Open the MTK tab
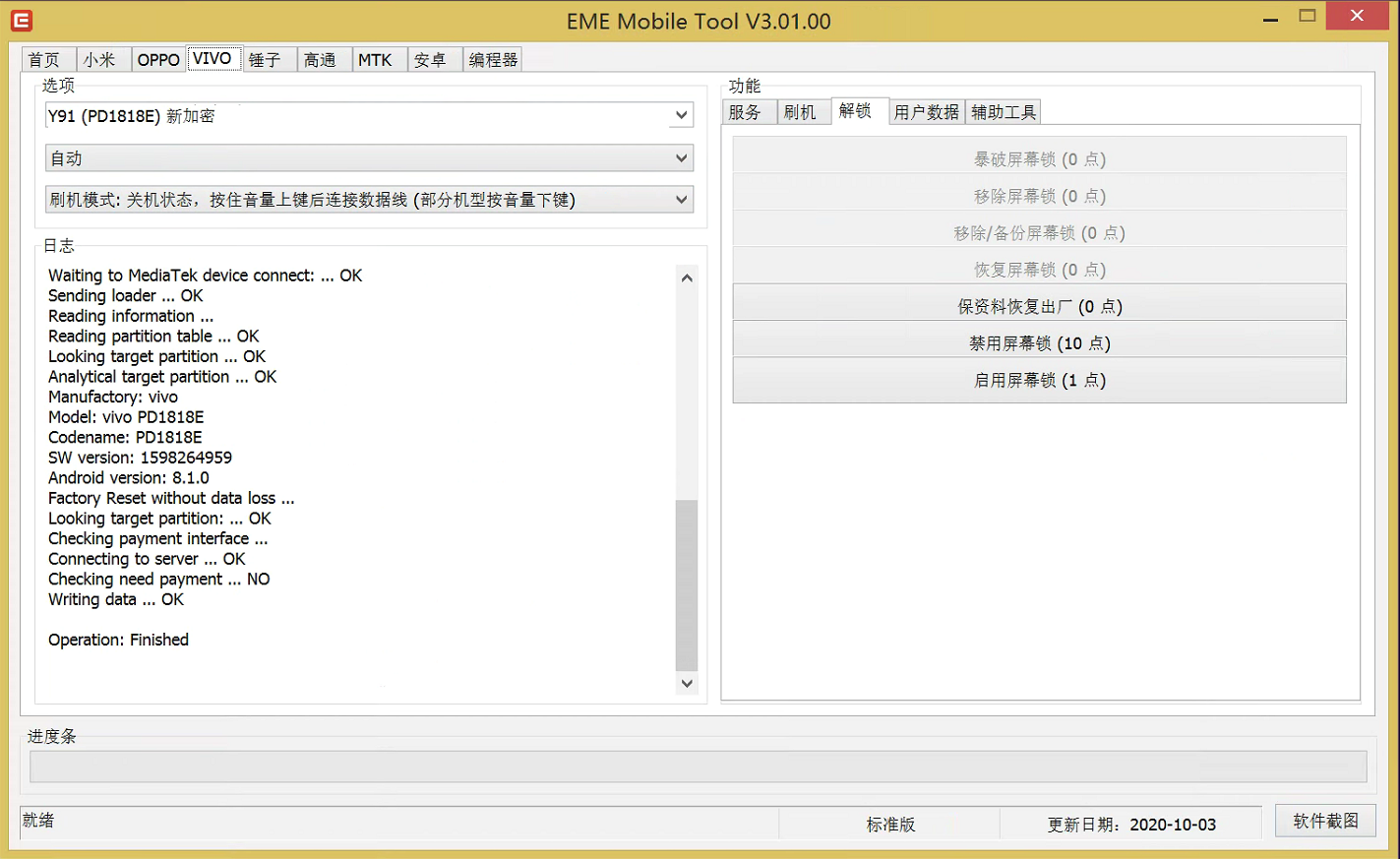The height and width of the screenshot is (859, 1400). point(379,59)
